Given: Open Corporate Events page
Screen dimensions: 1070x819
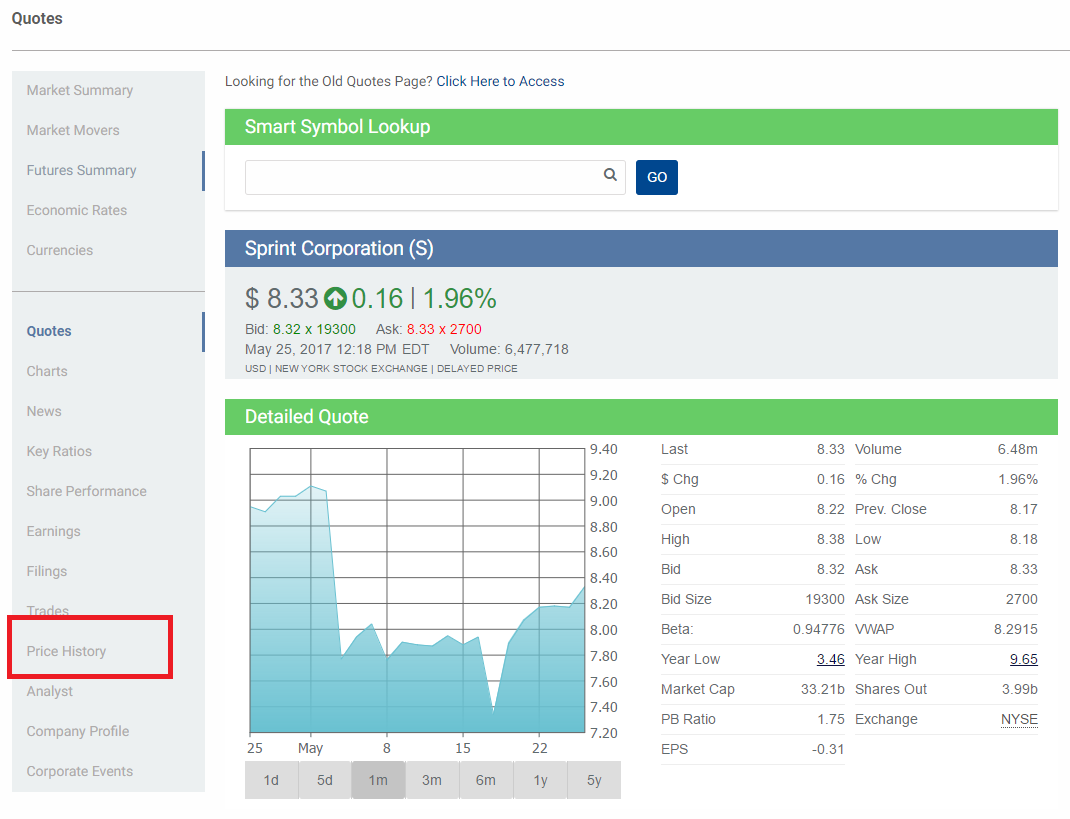Looking at the screenshot, I should [80, 771].
